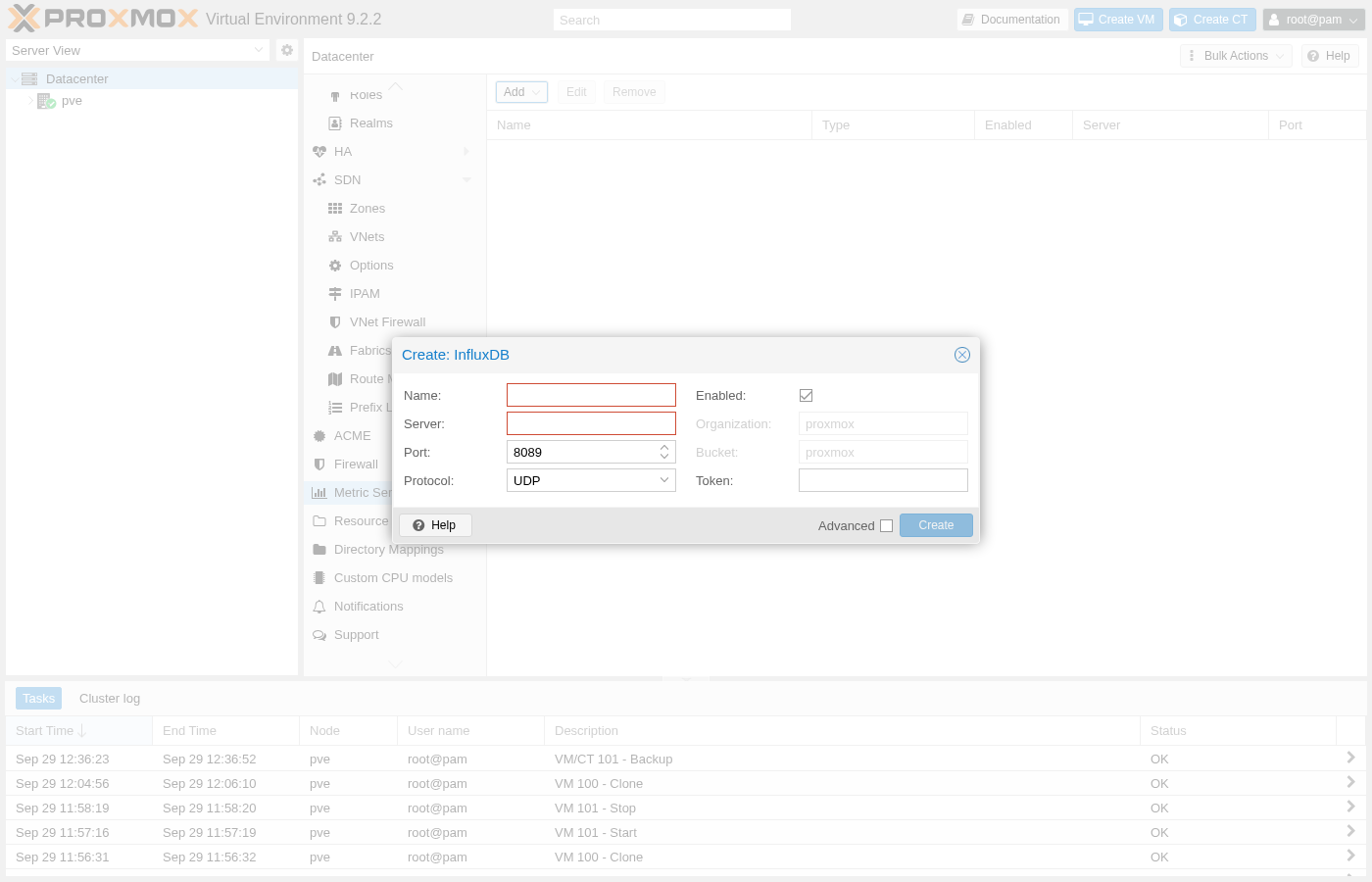Click the HA heartbeat icon
The width and height of the screenshot is (1372, 882).
tap(319, 152)
